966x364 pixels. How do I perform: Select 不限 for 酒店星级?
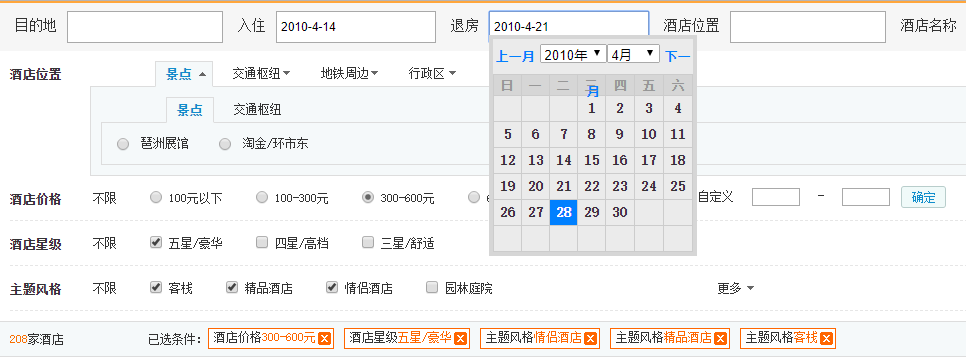104,243
